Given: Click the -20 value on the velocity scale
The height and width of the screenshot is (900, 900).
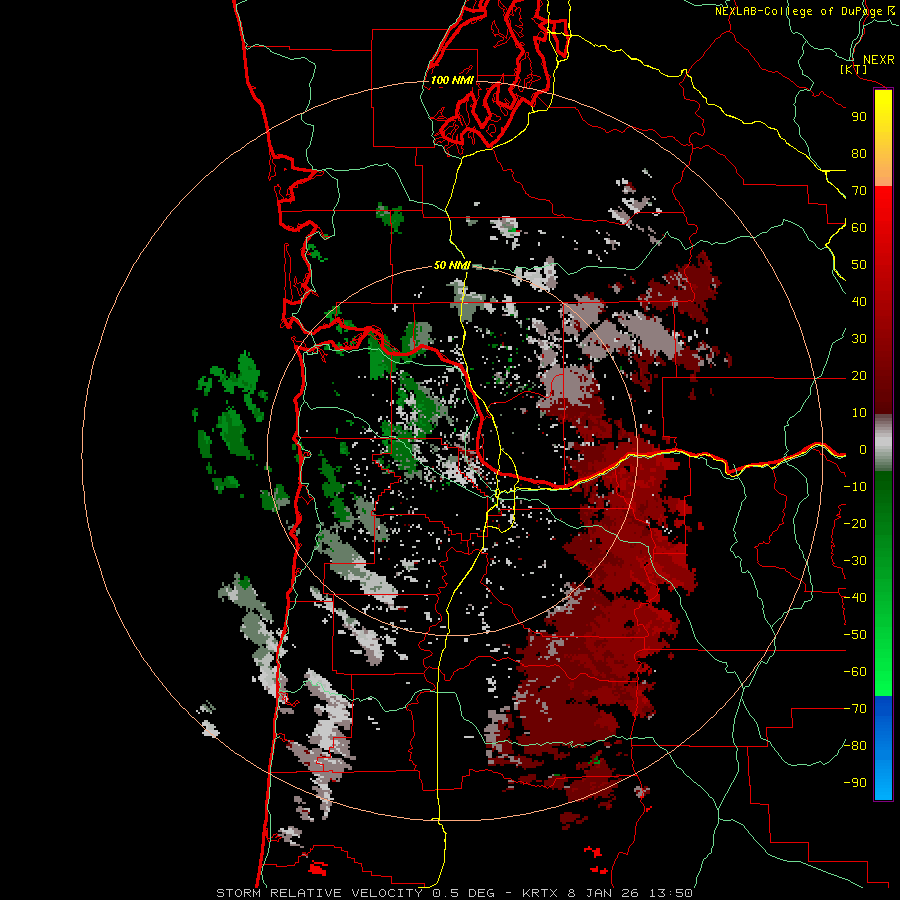Looking at the screenshot, I should click(x=855, y=523).
